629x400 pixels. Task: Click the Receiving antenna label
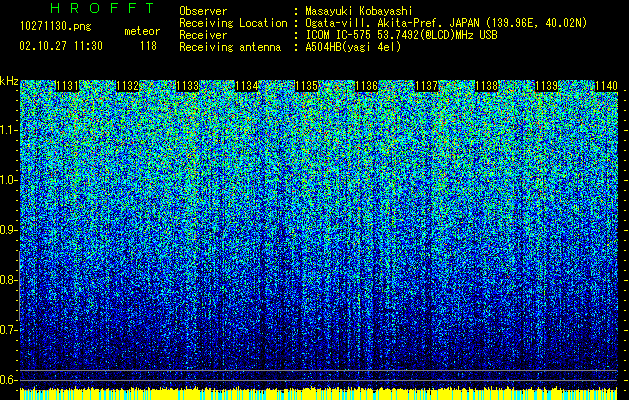pyautogui.click(x=230, y=47)
